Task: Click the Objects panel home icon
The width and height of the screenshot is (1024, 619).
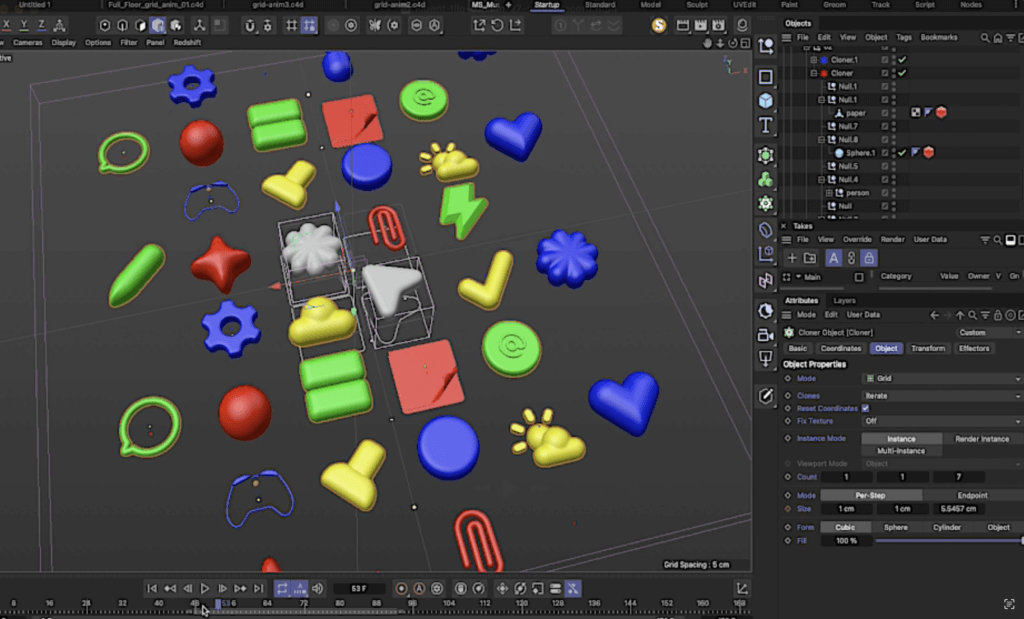Action: tap(998, 38)
